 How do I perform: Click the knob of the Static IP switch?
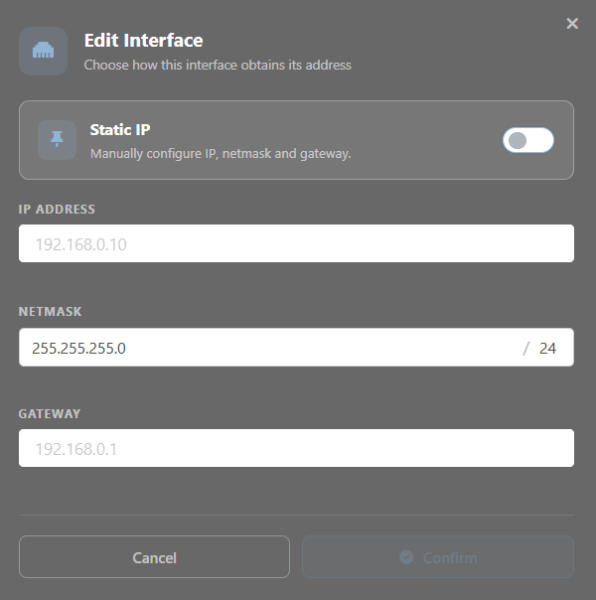pyautogui.click(x=517, y=140)
